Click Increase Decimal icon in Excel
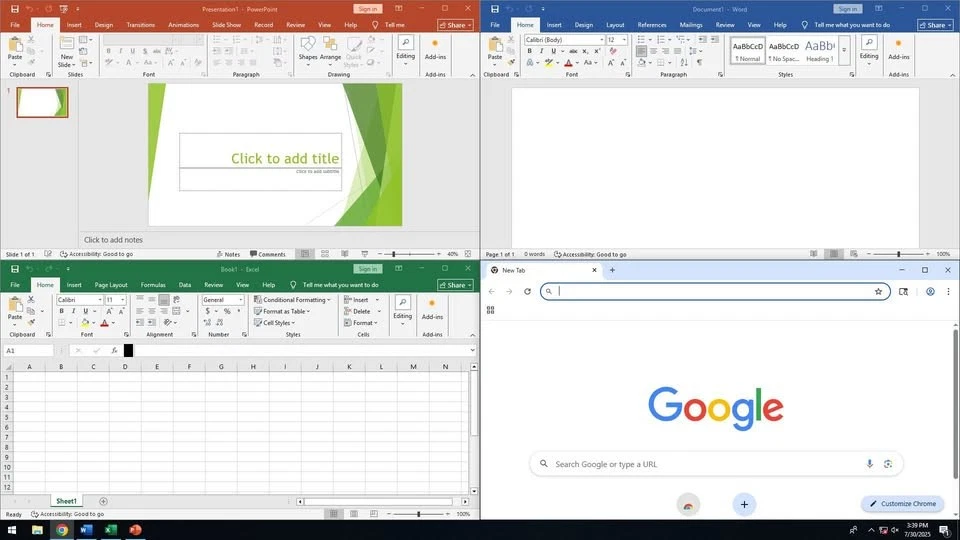 click(x=208, y=323)
